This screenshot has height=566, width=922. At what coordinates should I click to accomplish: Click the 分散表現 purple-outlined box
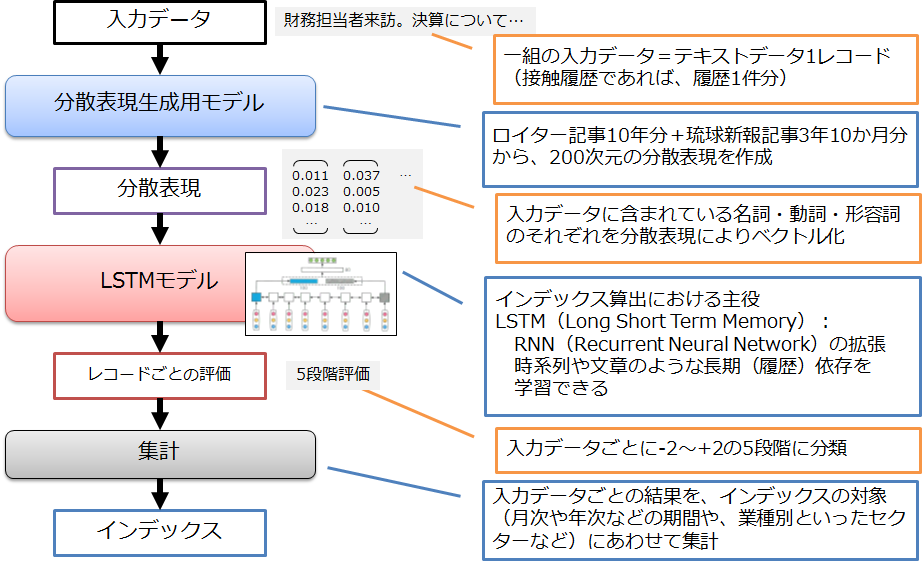(160, 190)
